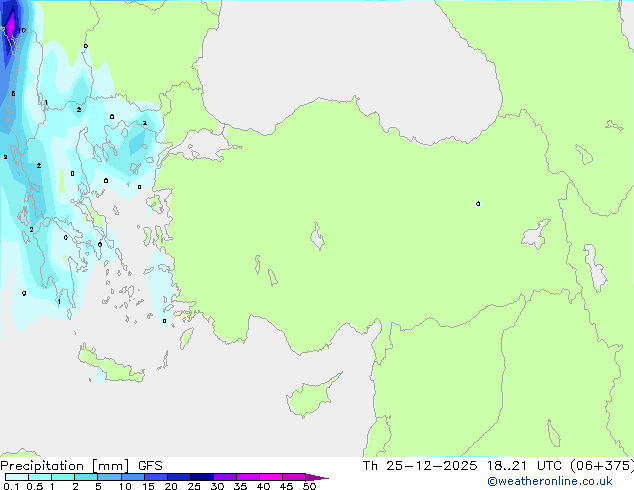This screenshot has height=490, width=634.
Task: Click the '35' legend scale label
Action: (x=240, y=486)
